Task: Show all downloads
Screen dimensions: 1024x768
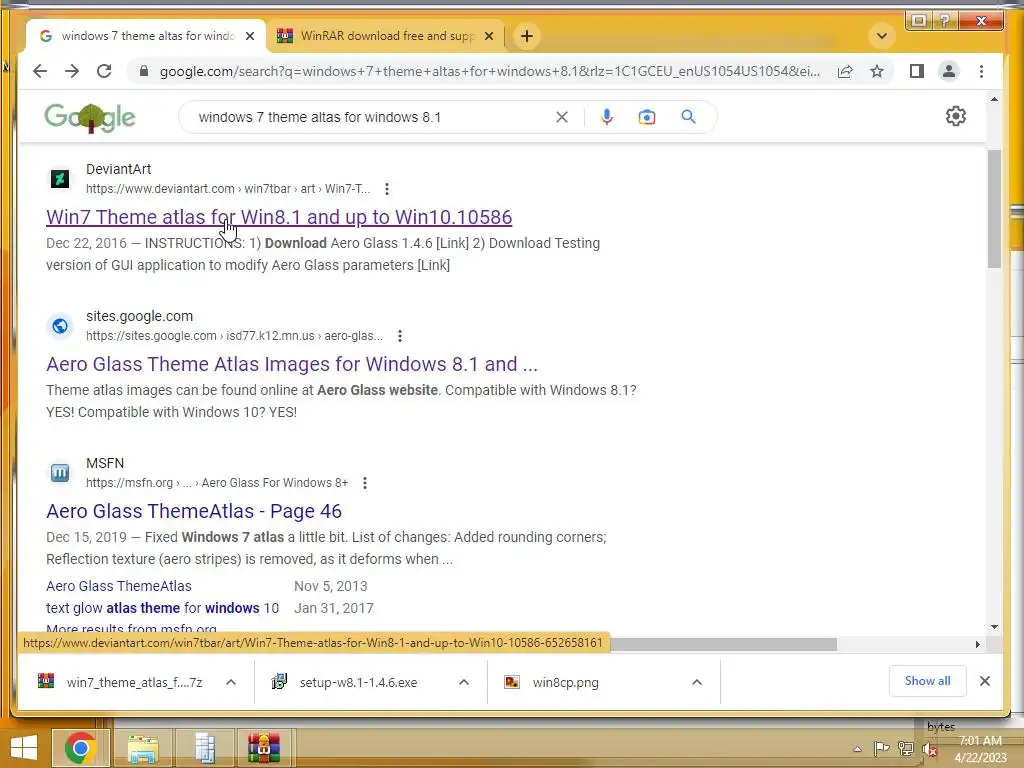Action: [x=927, y=681]
